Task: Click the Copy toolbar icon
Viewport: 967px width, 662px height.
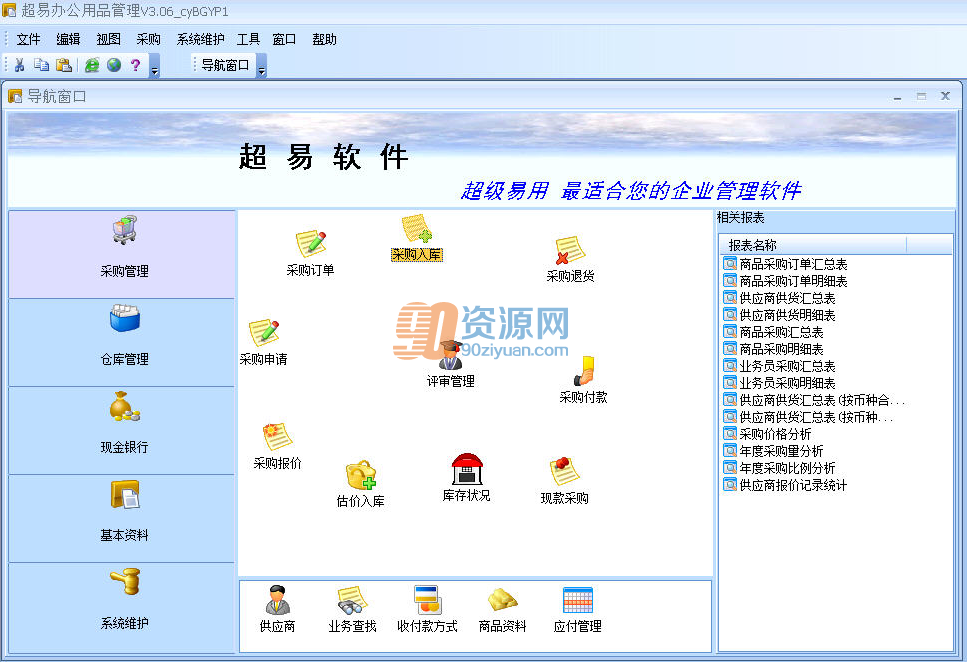Action: [41, 65]
